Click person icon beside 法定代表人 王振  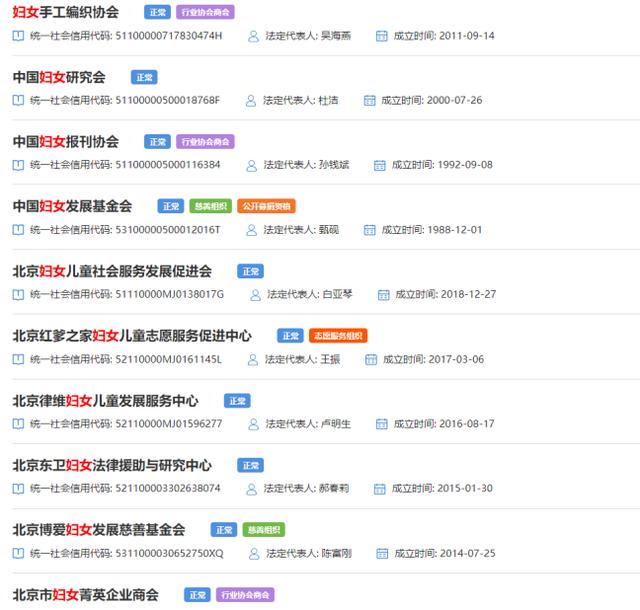click(253, 360)
